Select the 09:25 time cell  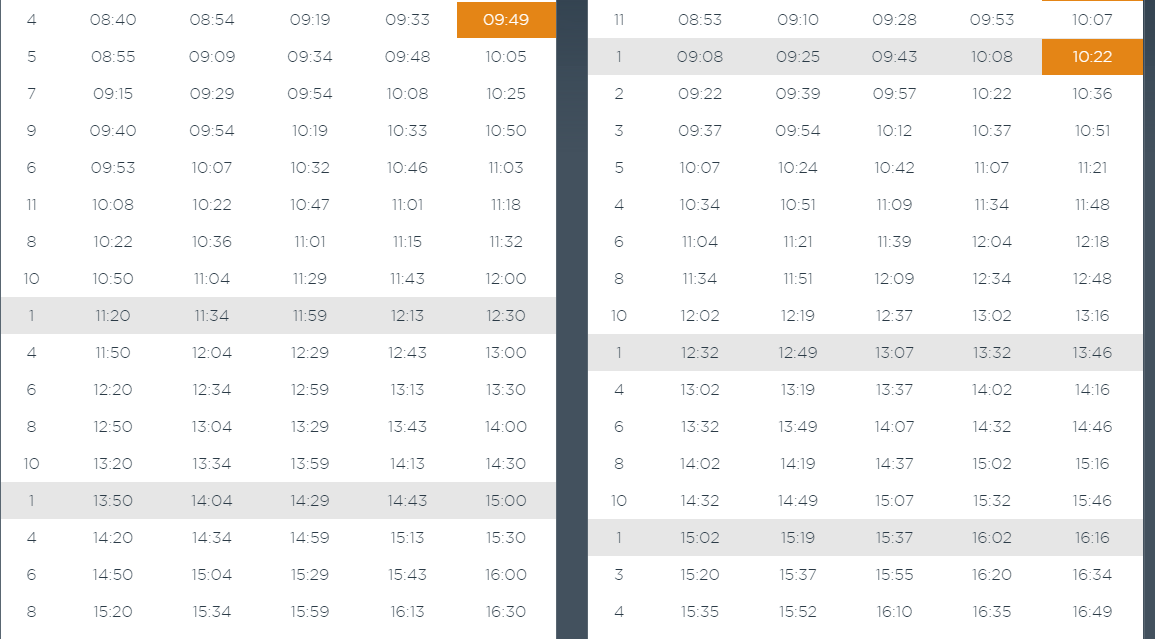[798, 57]
